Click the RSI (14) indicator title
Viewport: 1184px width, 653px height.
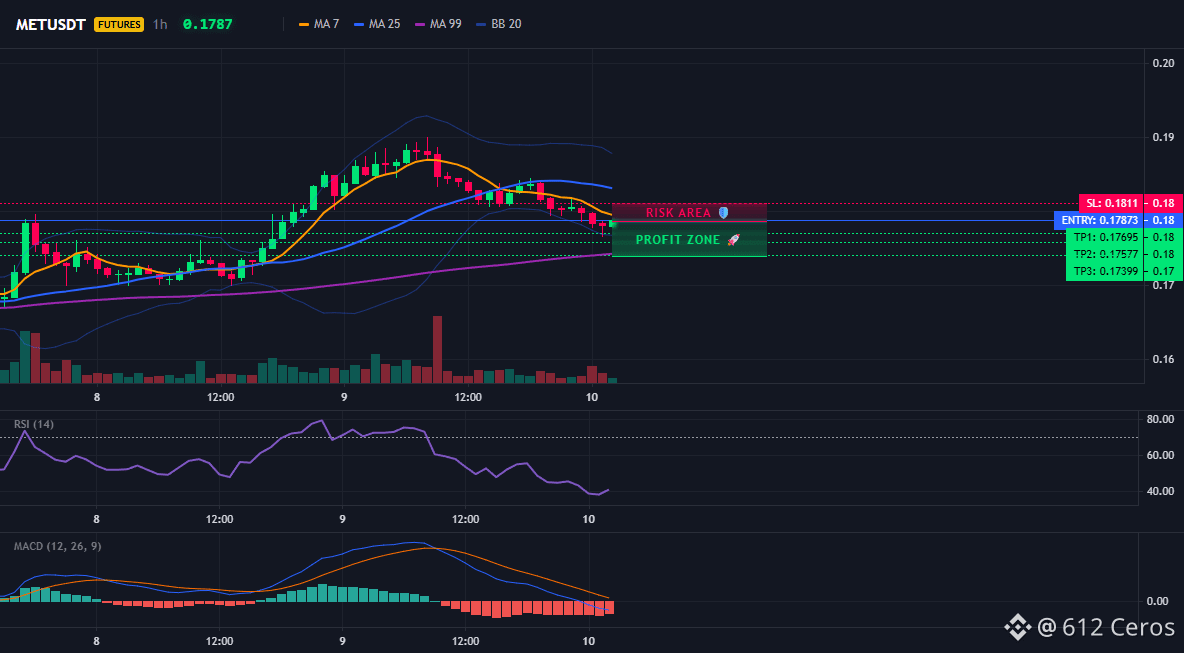34,424
